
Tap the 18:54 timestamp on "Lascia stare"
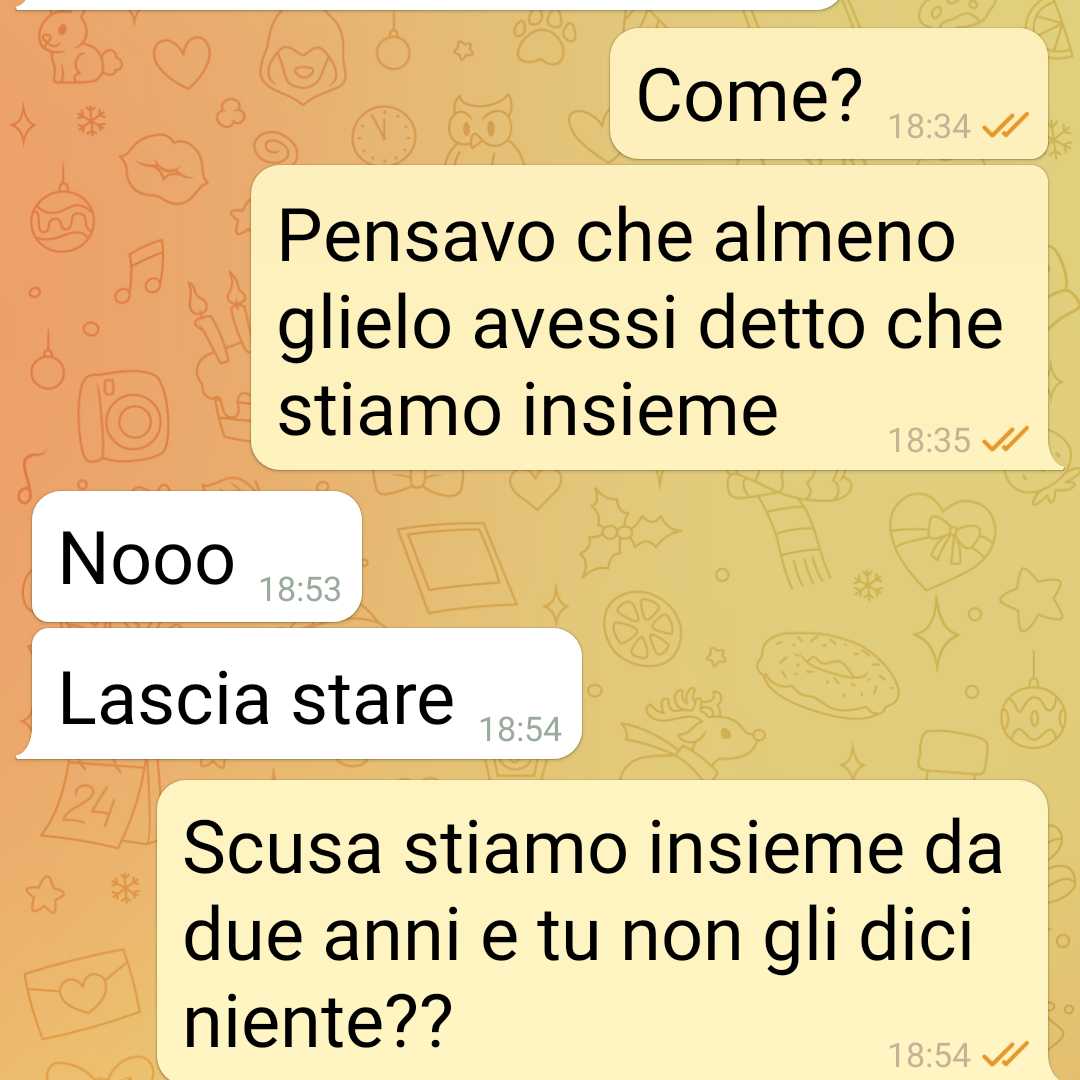[x=520, y=729]
